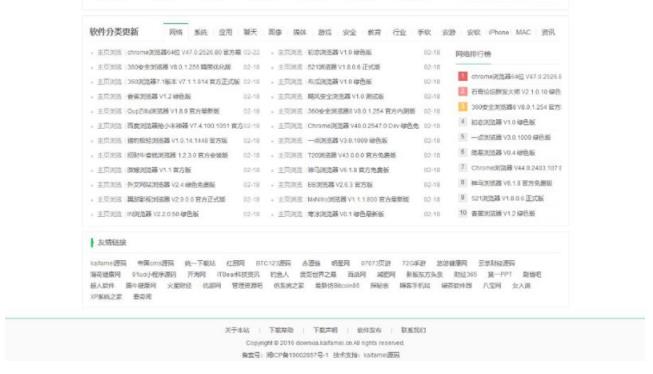This screenshot has width=653, height=374.
Task: Open the iPhone tab
Action: [x=499, y=32]
